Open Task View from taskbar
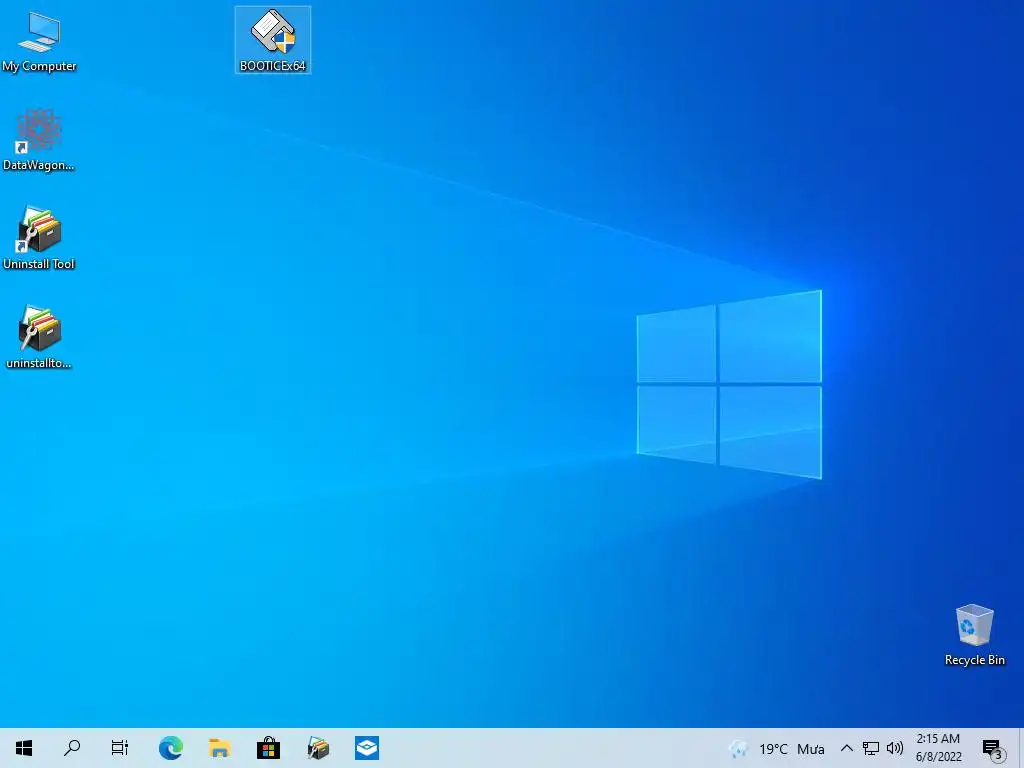Screen dimensions: 1024x768 (120, 748)
